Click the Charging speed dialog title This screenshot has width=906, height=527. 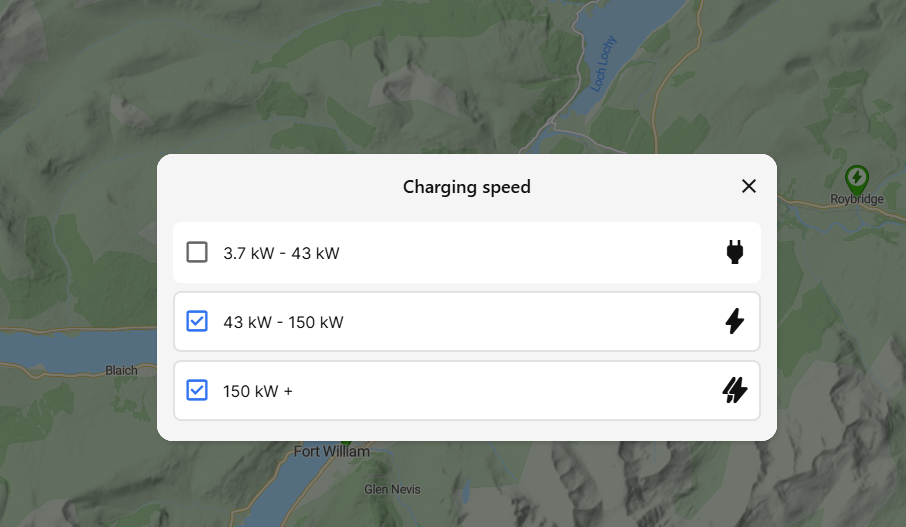pyautogui.click(x=466, y=187)
